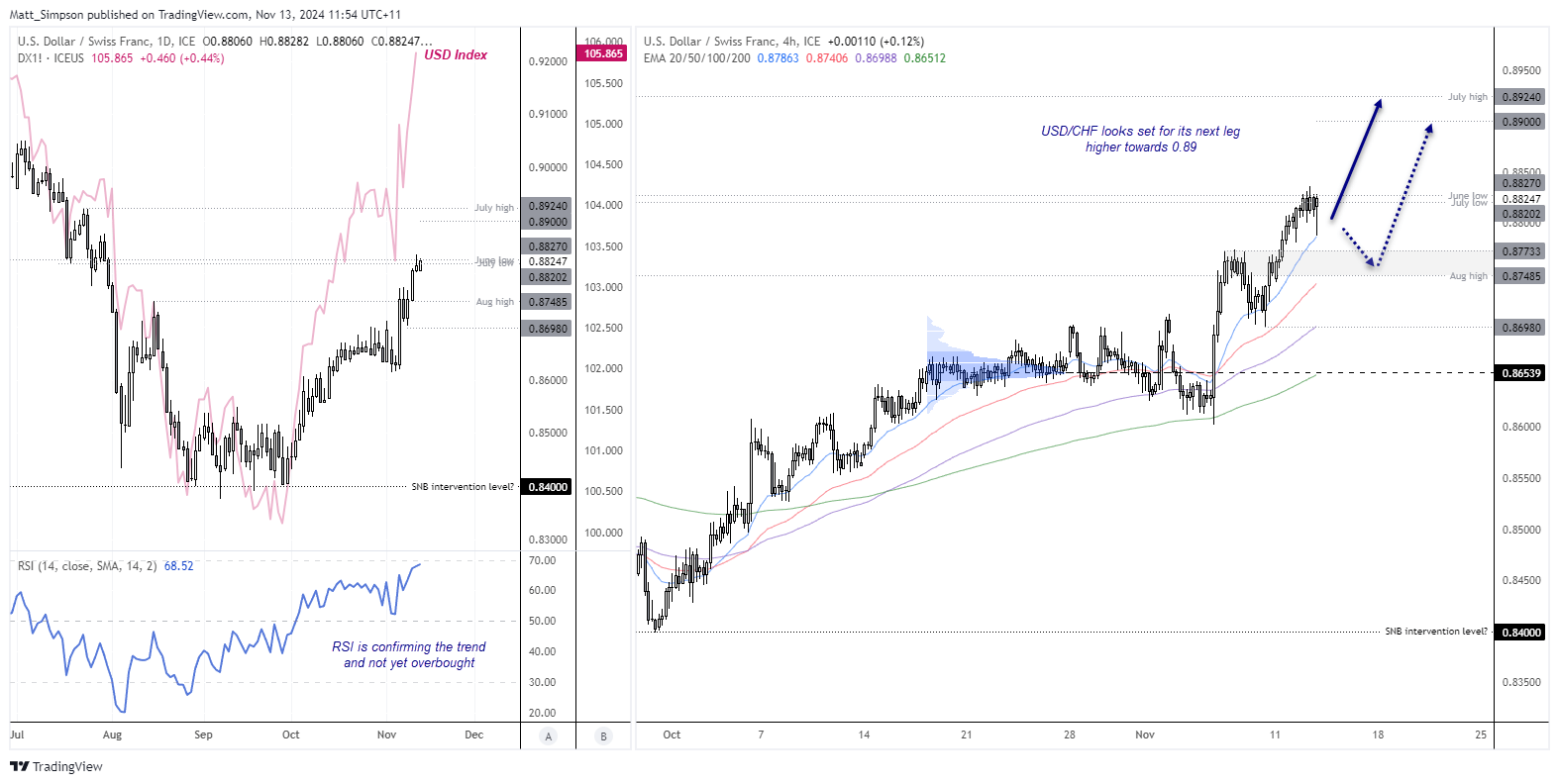Select the price scale B button

pyautogui.click(x=603, y=735)
